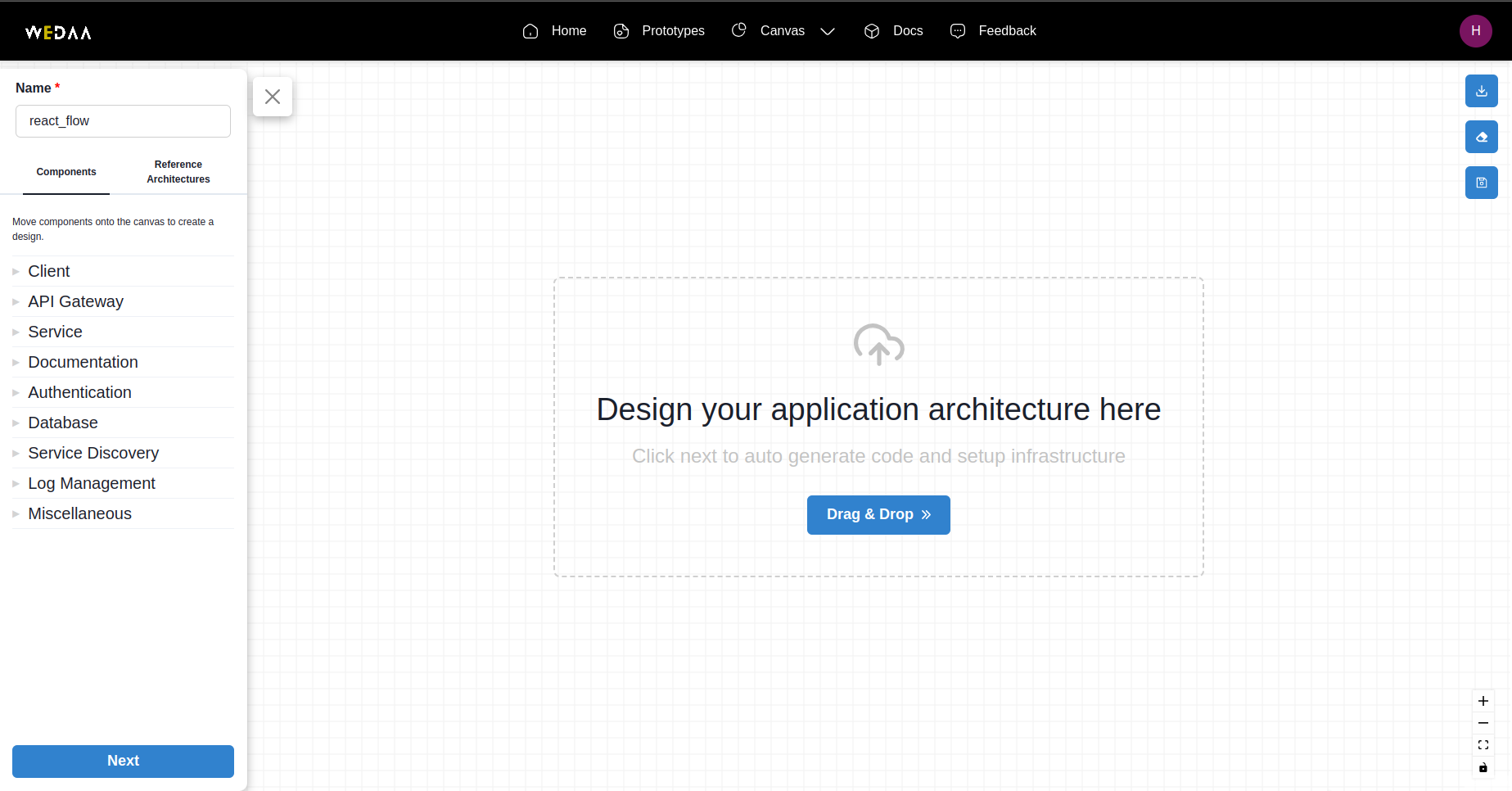Open the user avatar H menu

(x=1475, y=31)
